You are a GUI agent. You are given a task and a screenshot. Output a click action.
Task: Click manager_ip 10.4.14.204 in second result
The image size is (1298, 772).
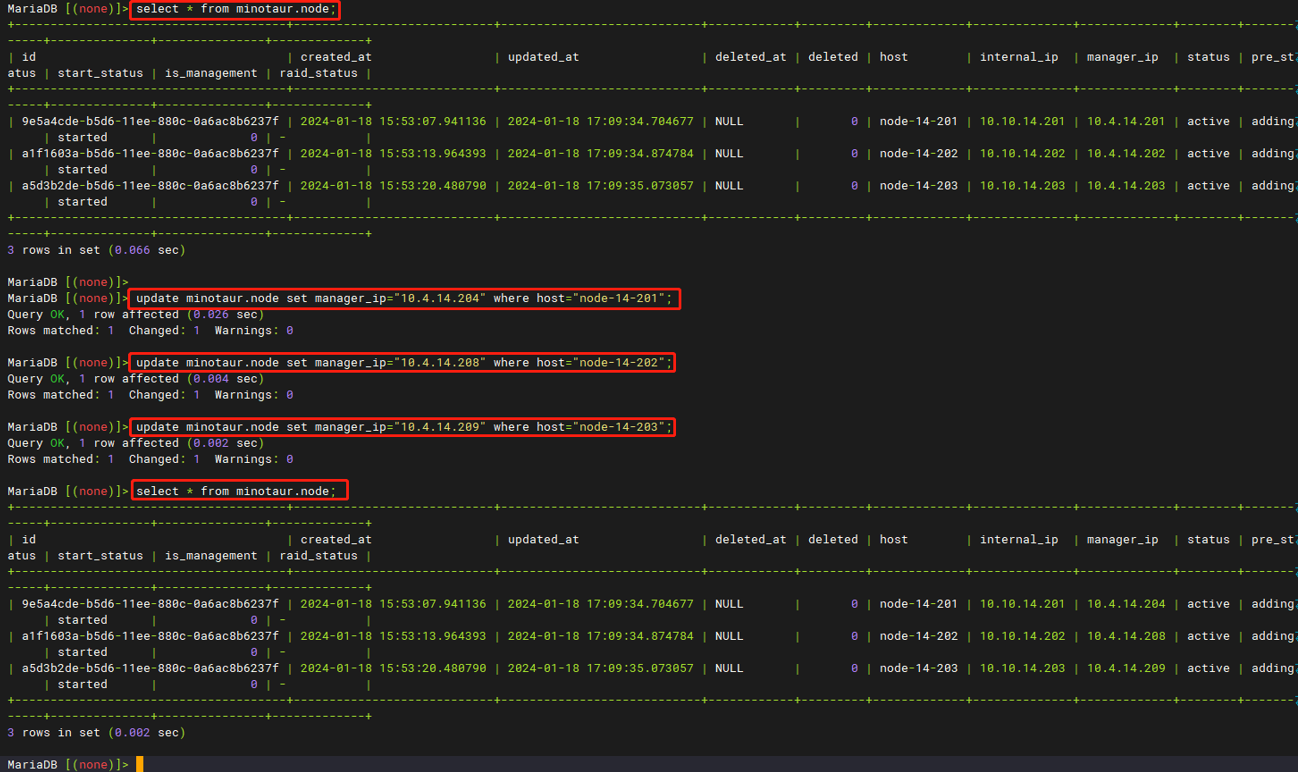tap(1126, 604)
